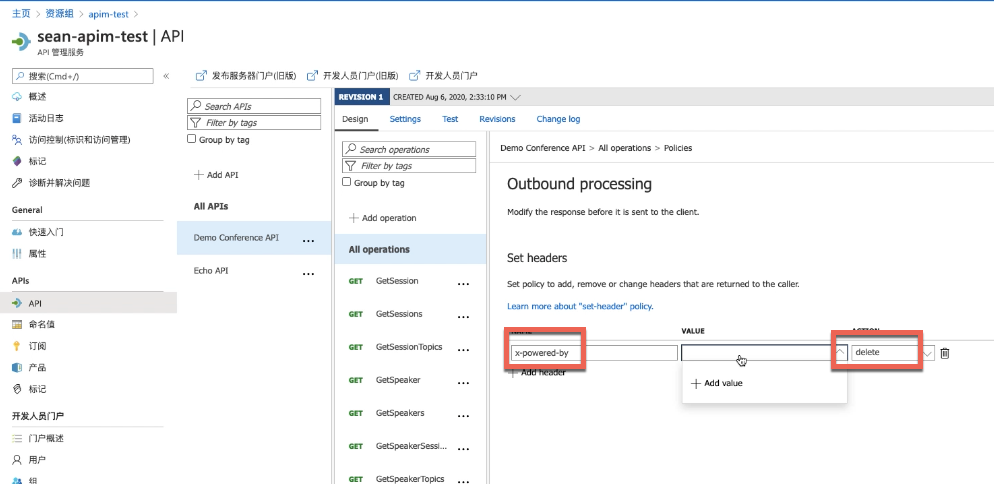994x484 pixels.
Task: Go to 主页 breadcrumb link
Action: click(21, 13)
